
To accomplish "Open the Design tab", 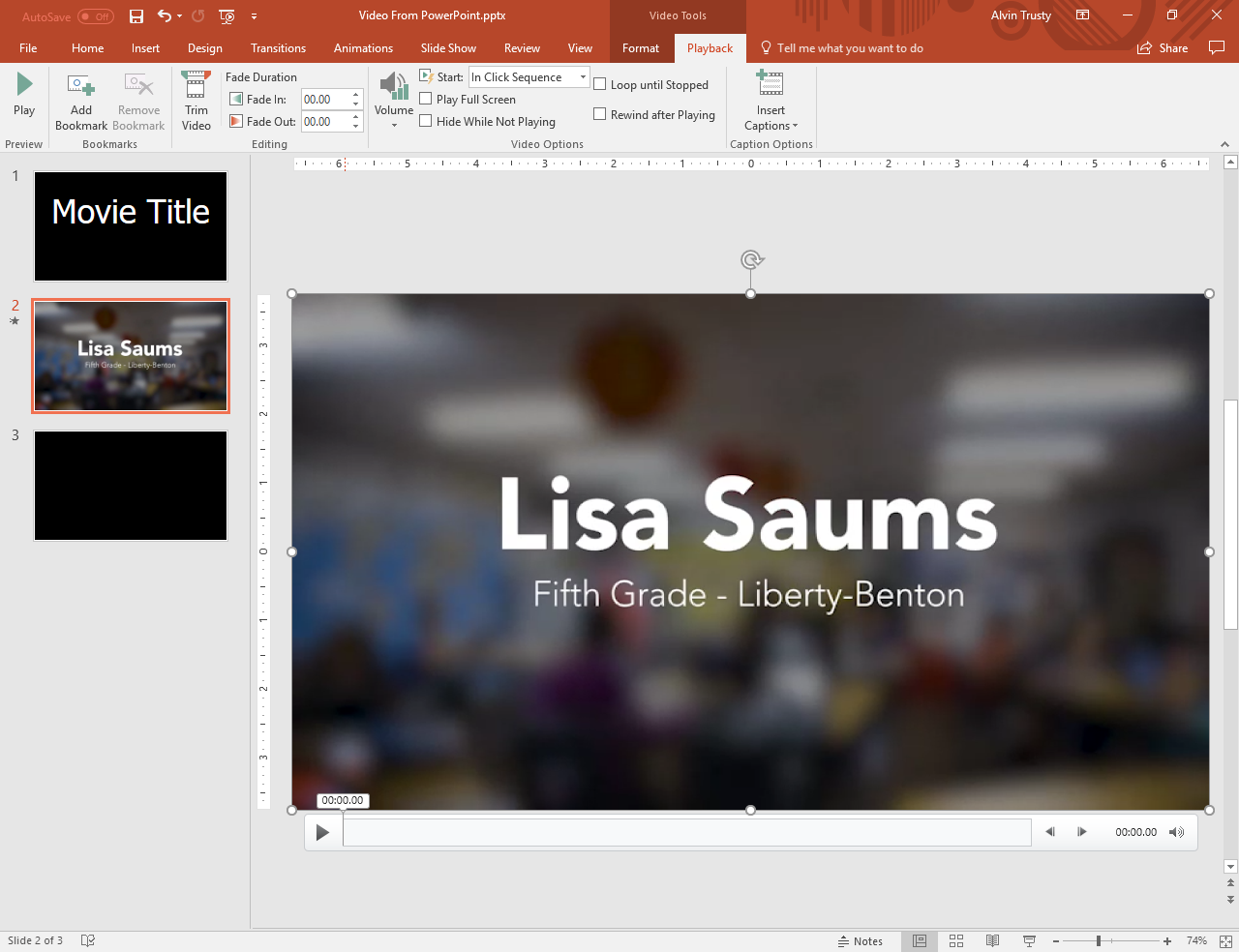I will 205,48.
